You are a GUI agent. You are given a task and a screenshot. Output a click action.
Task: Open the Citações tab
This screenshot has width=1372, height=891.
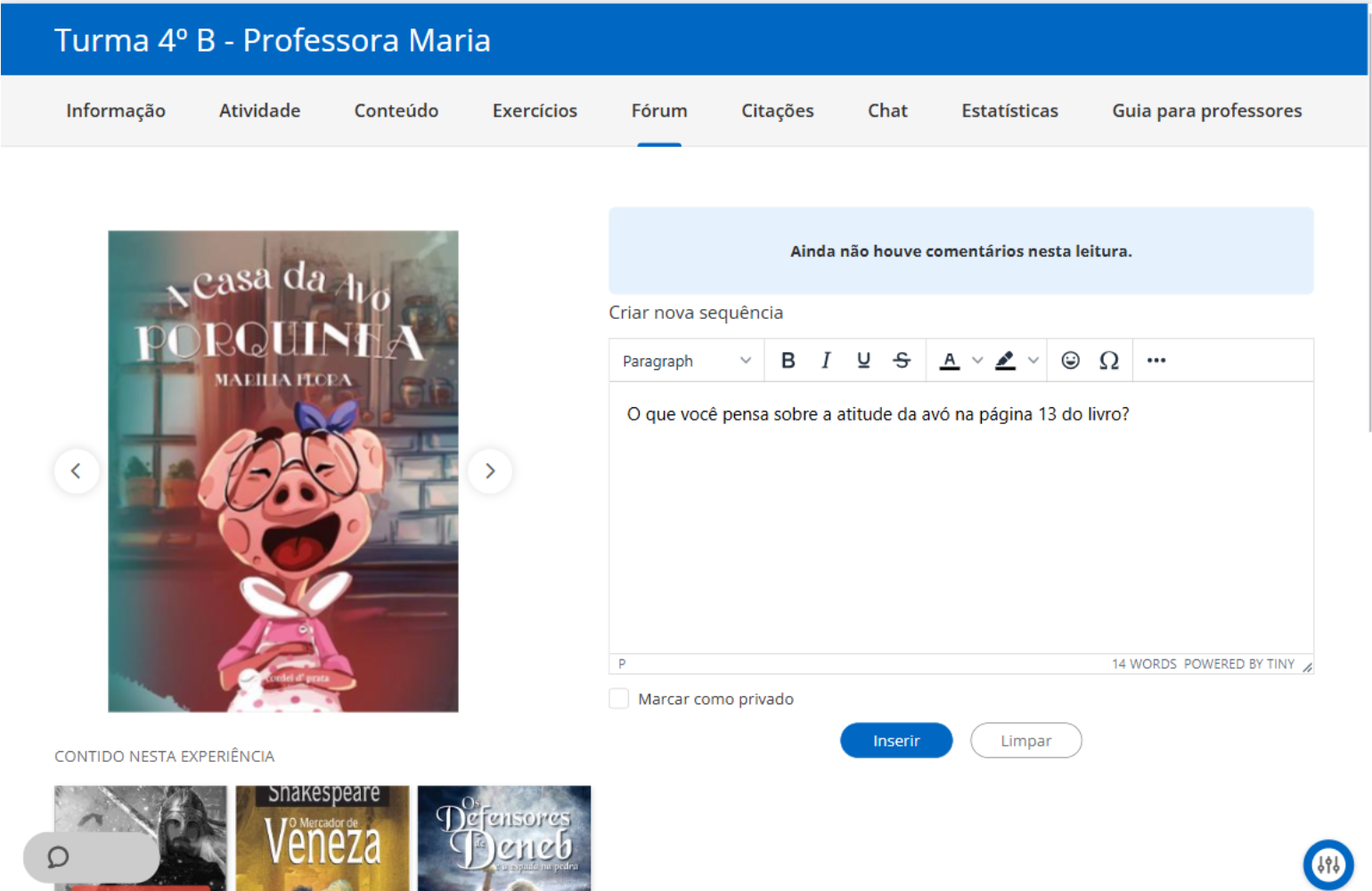pyautogui.click(x=778, y=110)
